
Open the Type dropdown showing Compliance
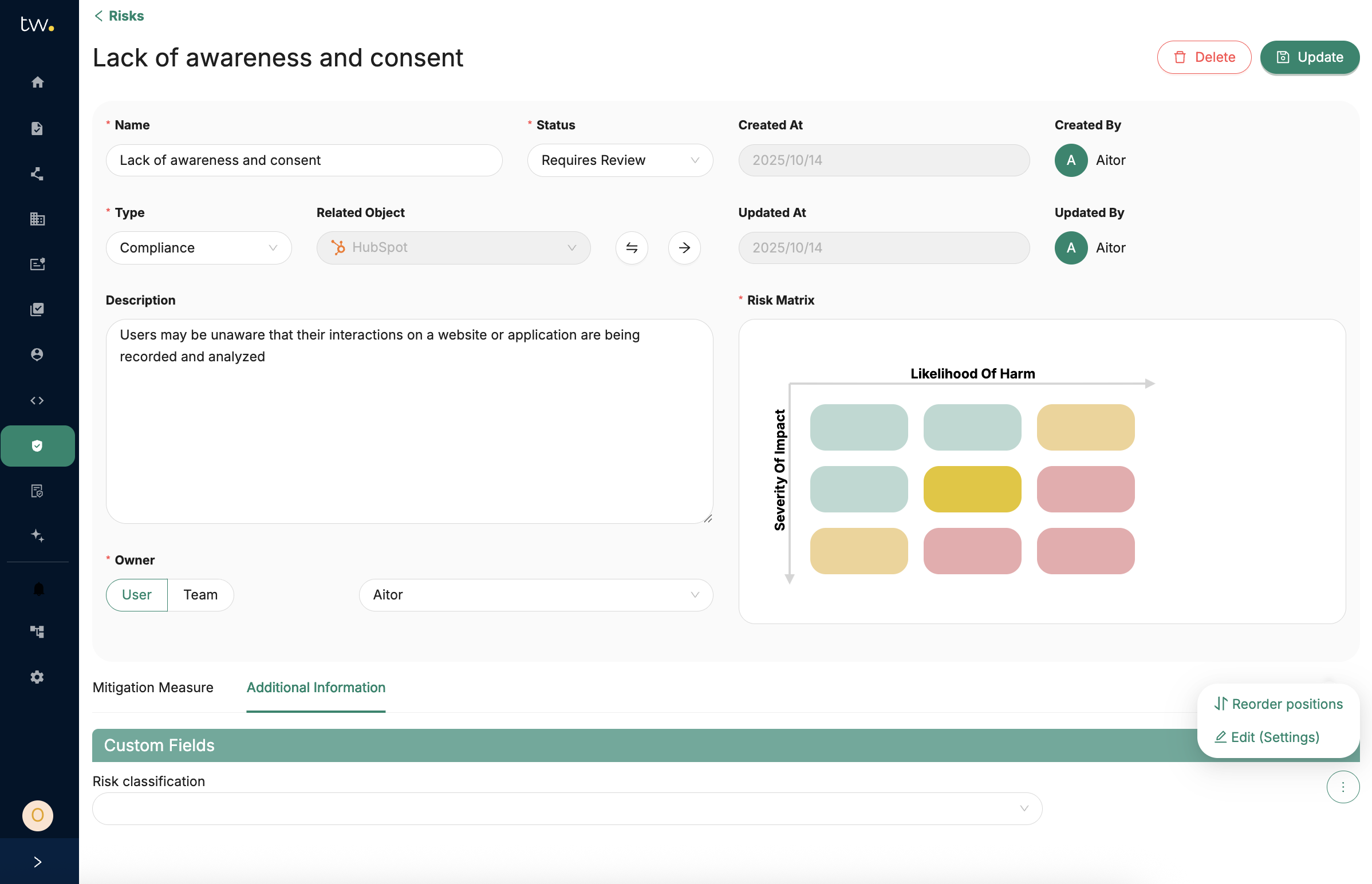click(199, 248)
